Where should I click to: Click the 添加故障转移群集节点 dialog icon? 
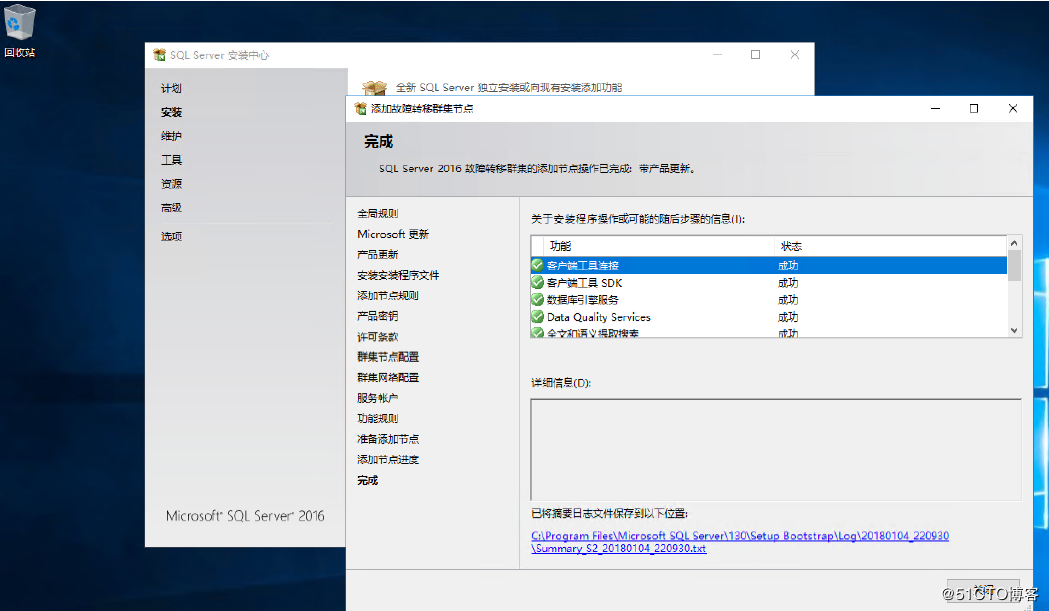pyautogui.click(x=358, y=108)
